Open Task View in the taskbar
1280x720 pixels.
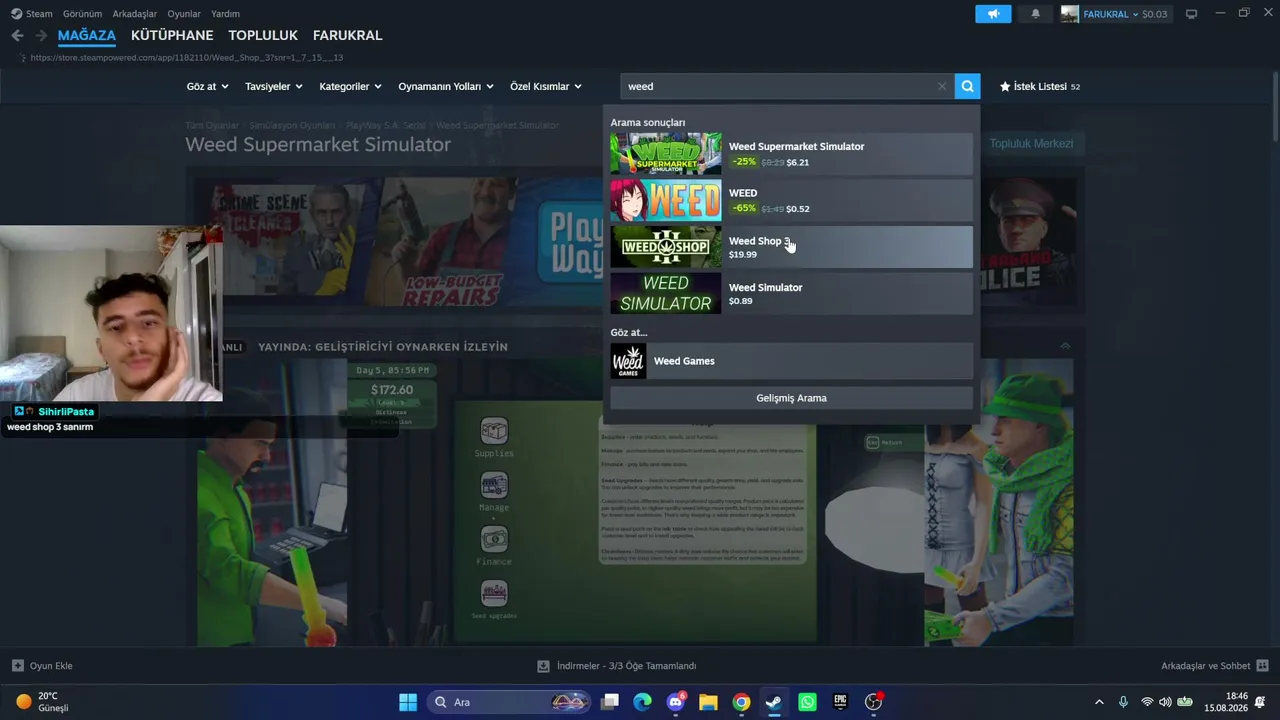click(610, 702)
